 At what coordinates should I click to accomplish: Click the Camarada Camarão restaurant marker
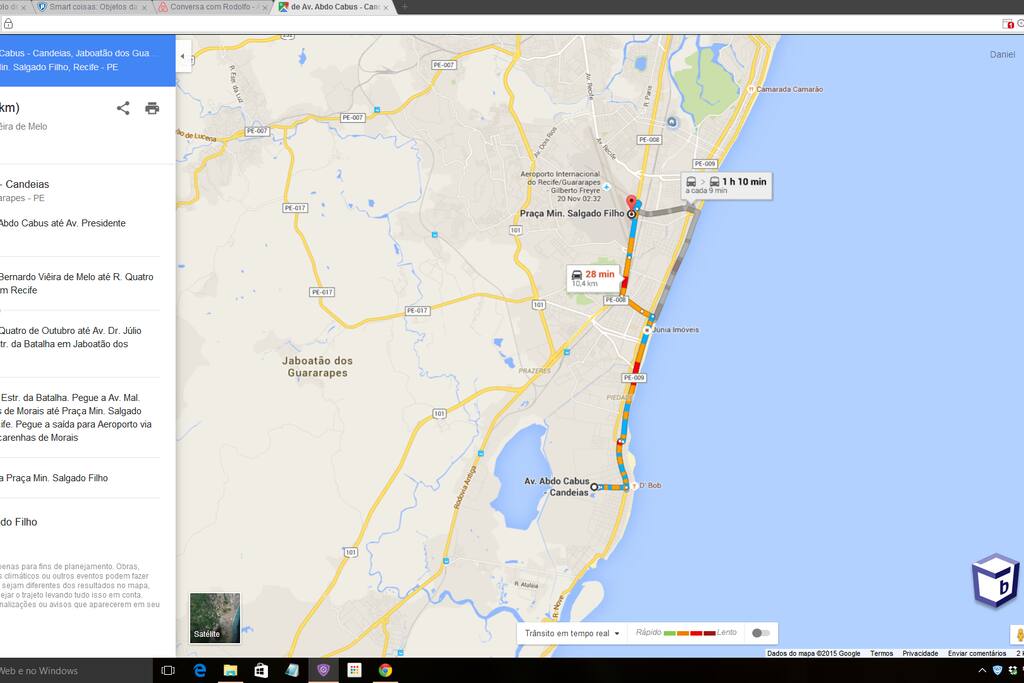(751, 89)
